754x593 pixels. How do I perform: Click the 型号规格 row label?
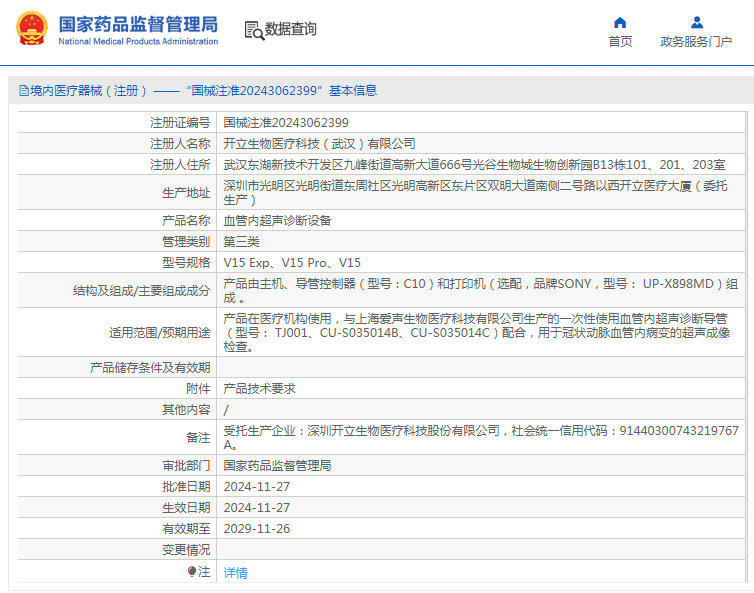click(187, 263)
